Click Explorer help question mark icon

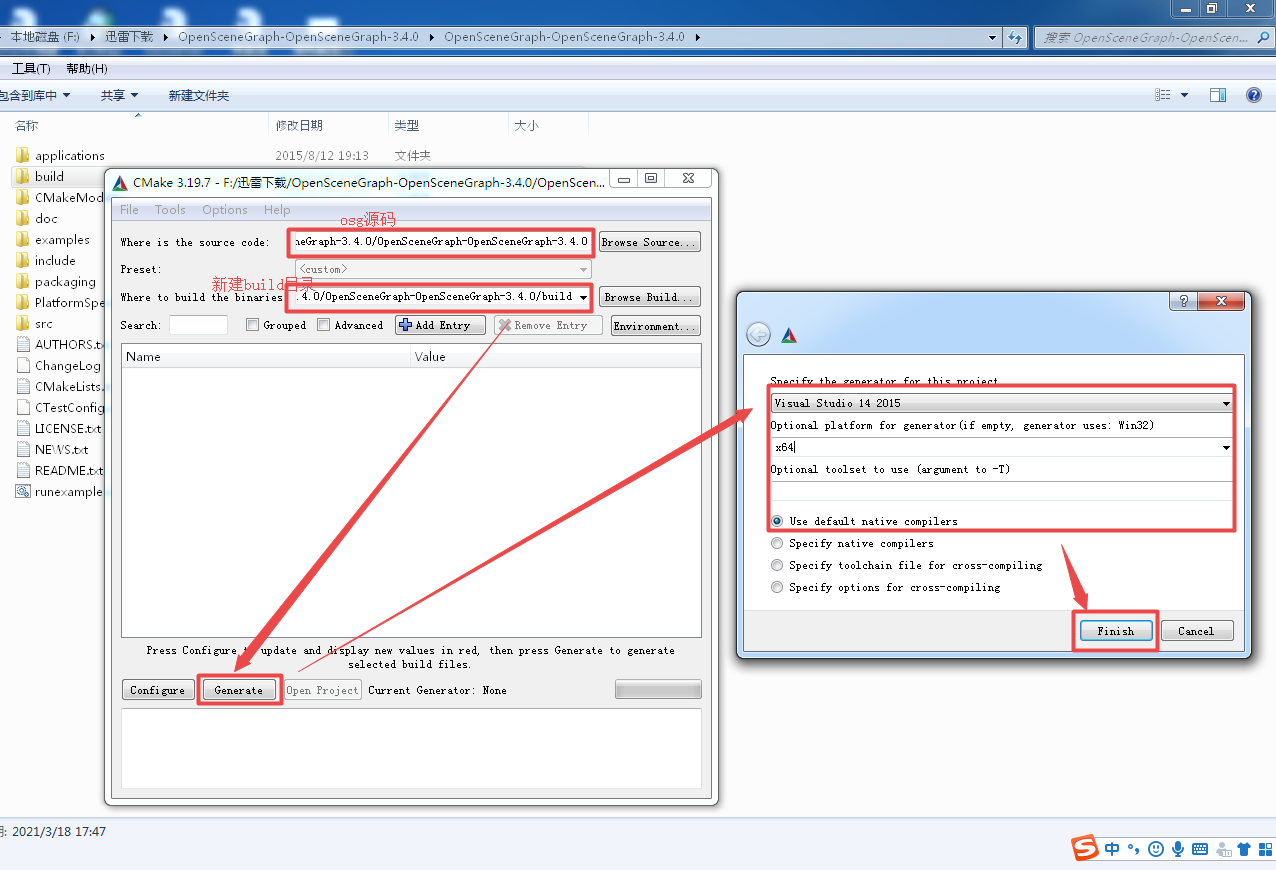pos(1254,95)
